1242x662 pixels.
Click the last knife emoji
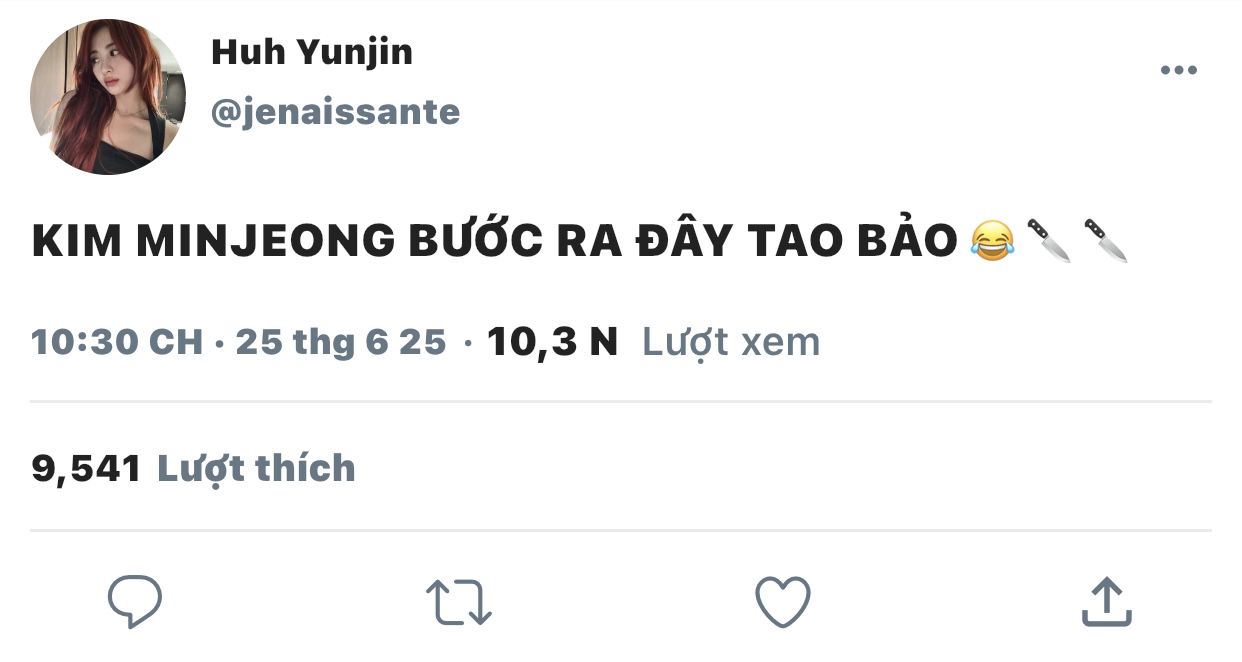pyautogui.click(x=1106, y=241)
